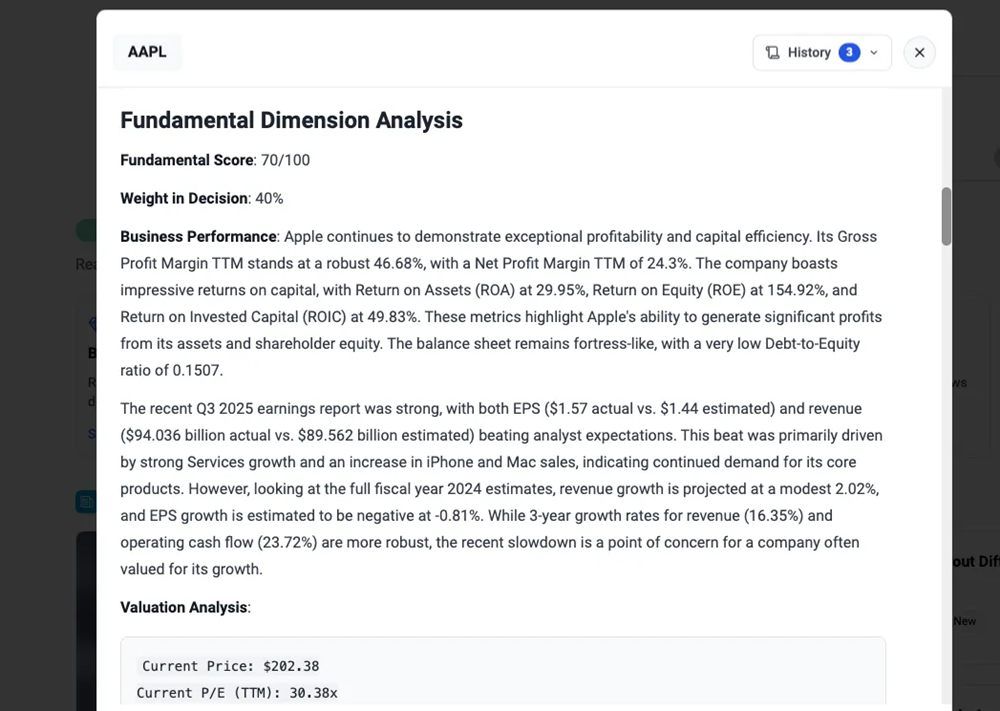Screen dimensions: 1000x711
Task: Click the 40% weight value
Action: pyautogui.click(x=269, y=198)
